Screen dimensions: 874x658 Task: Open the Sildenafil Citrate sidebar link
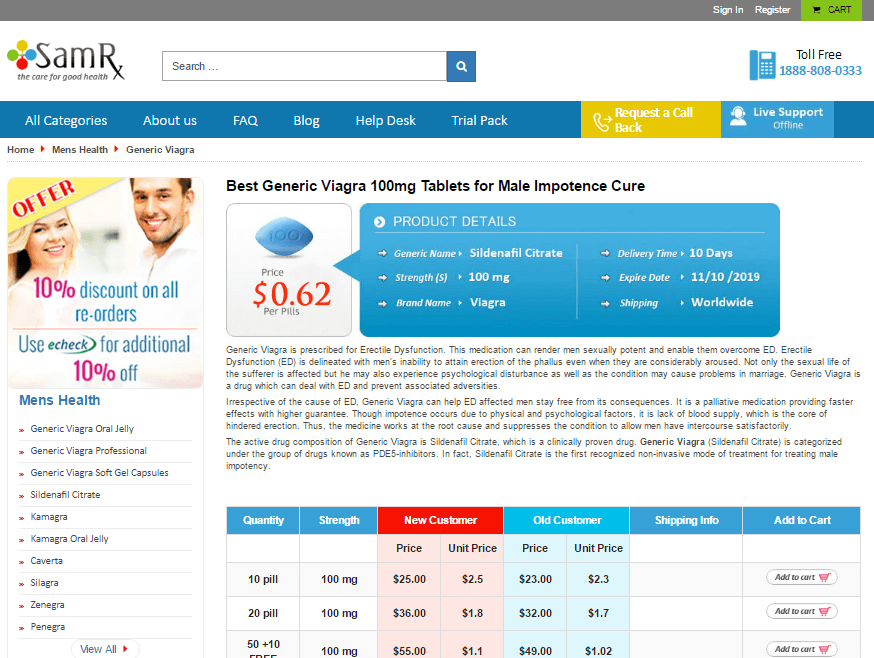[x=66, y=494]
